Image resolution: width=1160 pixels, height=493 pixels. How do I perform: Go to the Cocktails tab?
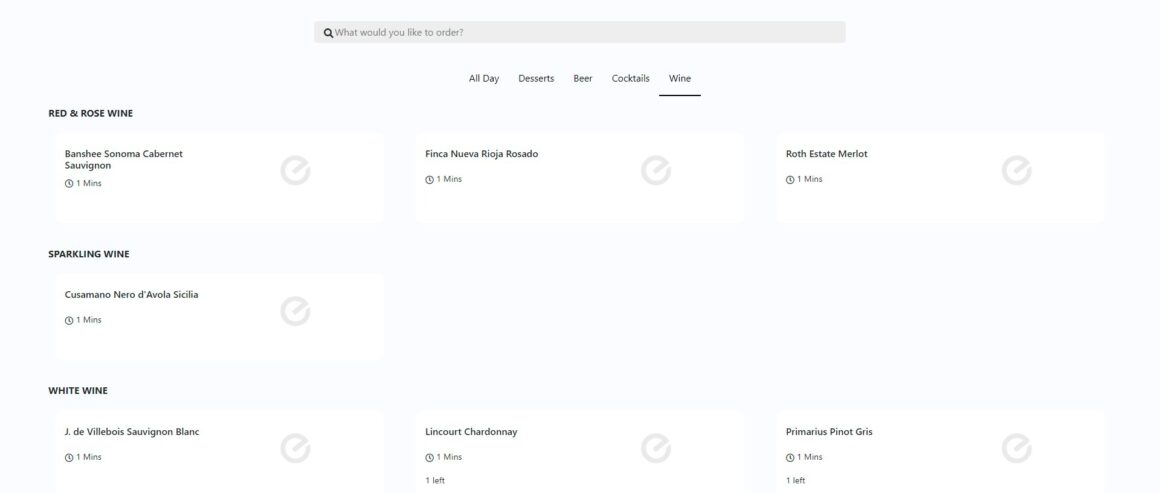tap(630, 78)
